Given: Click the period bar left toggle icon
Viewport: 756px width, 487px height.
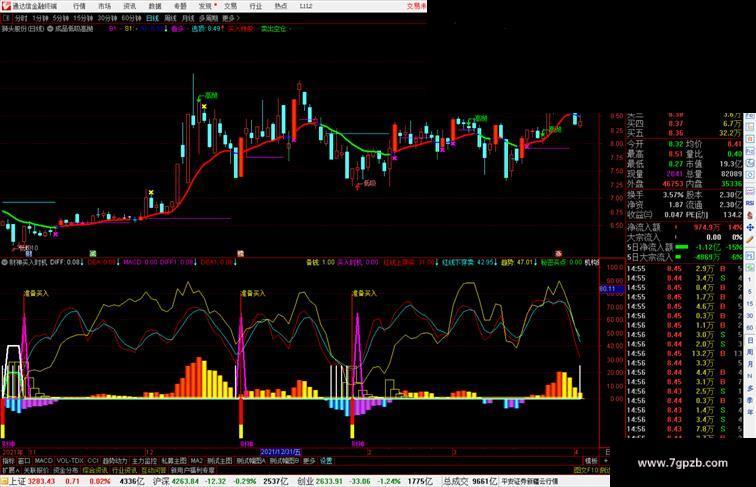Looking at the screenshot, I should (6, 18).
